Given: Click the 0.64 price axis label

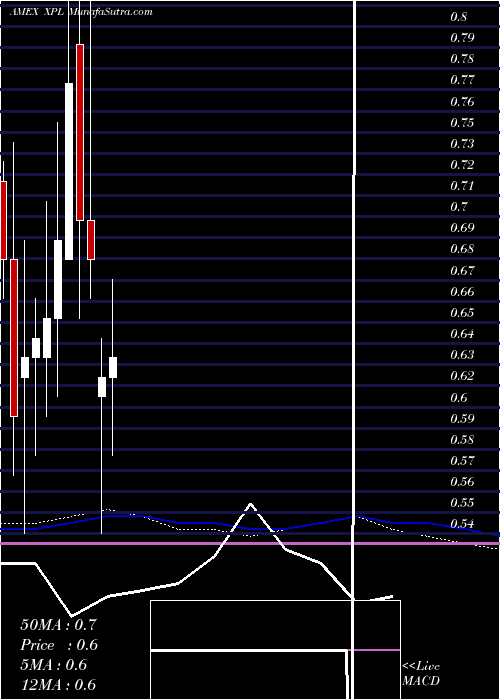Looking at the screenshot, I should (462, 334).
